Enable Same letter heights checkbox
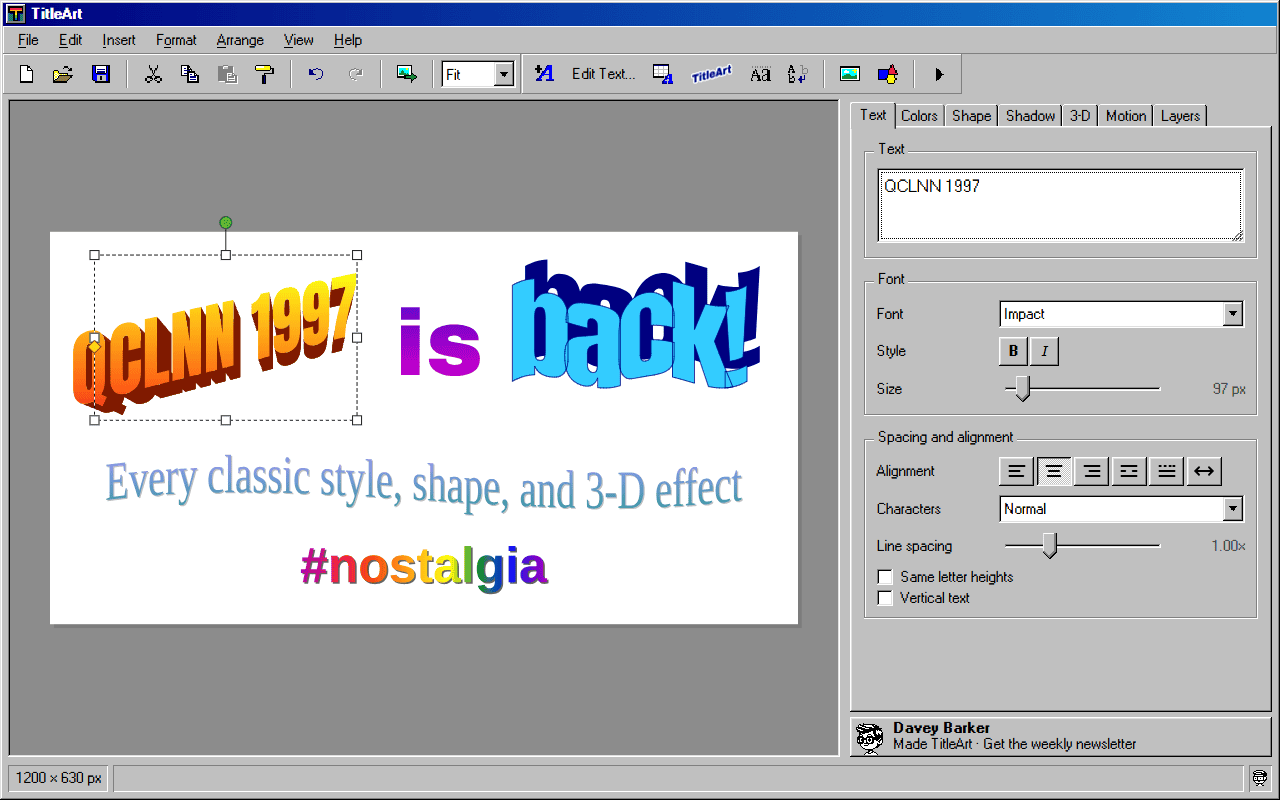Viewport: 1280px width, 800px height. [x=885, y=577]
